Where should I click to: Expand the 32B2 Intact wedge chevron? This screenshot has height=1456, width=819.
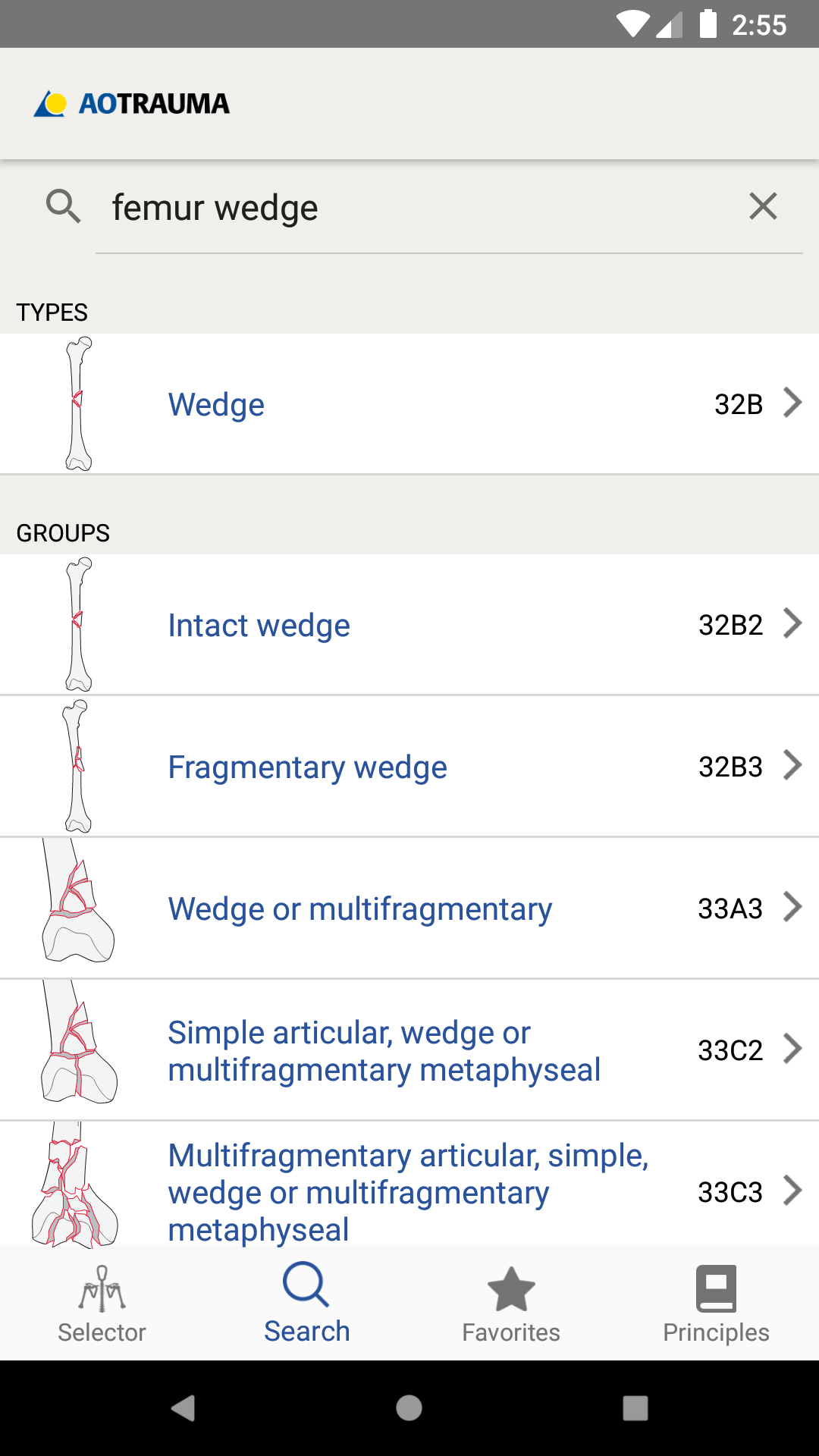[792, 623]
